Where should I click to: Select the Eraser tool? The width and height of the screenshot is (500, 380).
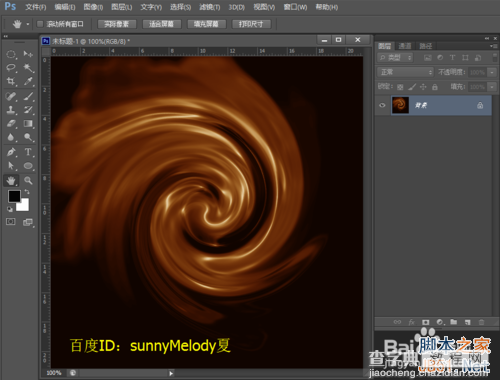[11, 124]
